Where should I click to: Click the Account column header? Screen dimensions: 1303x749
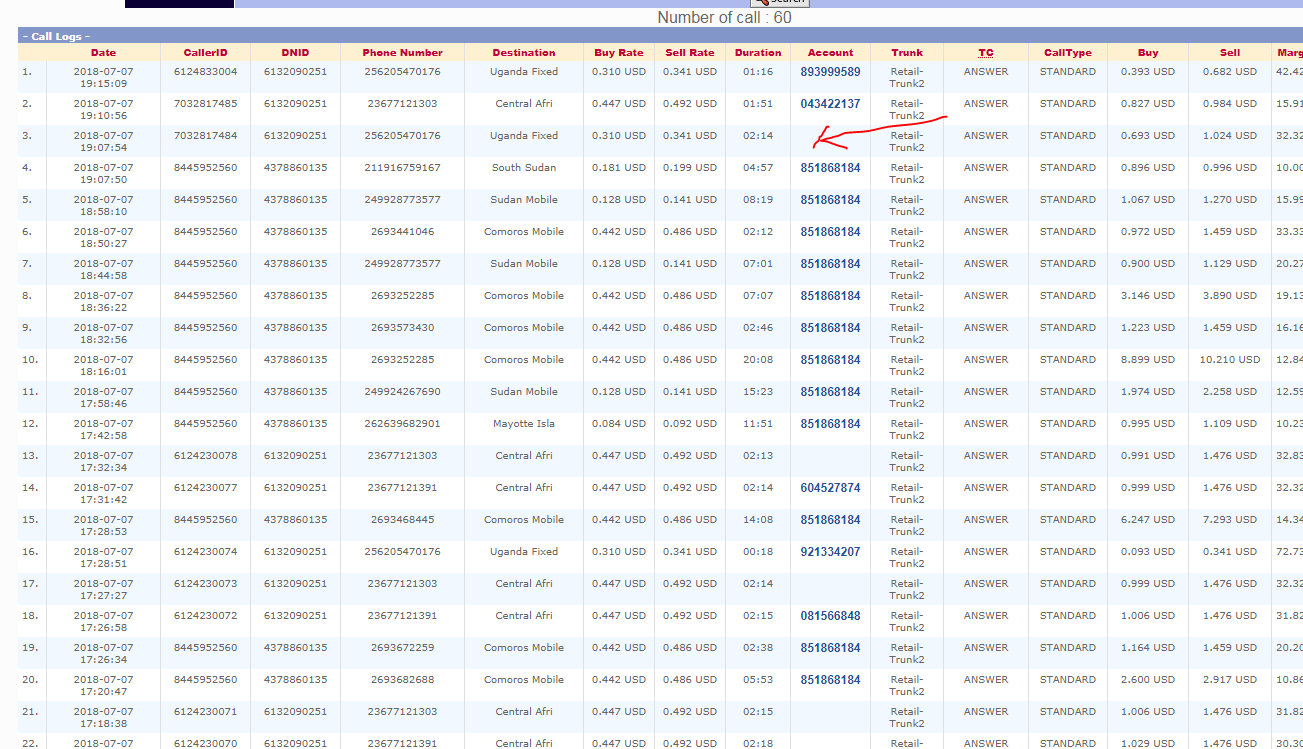point(830,53)
